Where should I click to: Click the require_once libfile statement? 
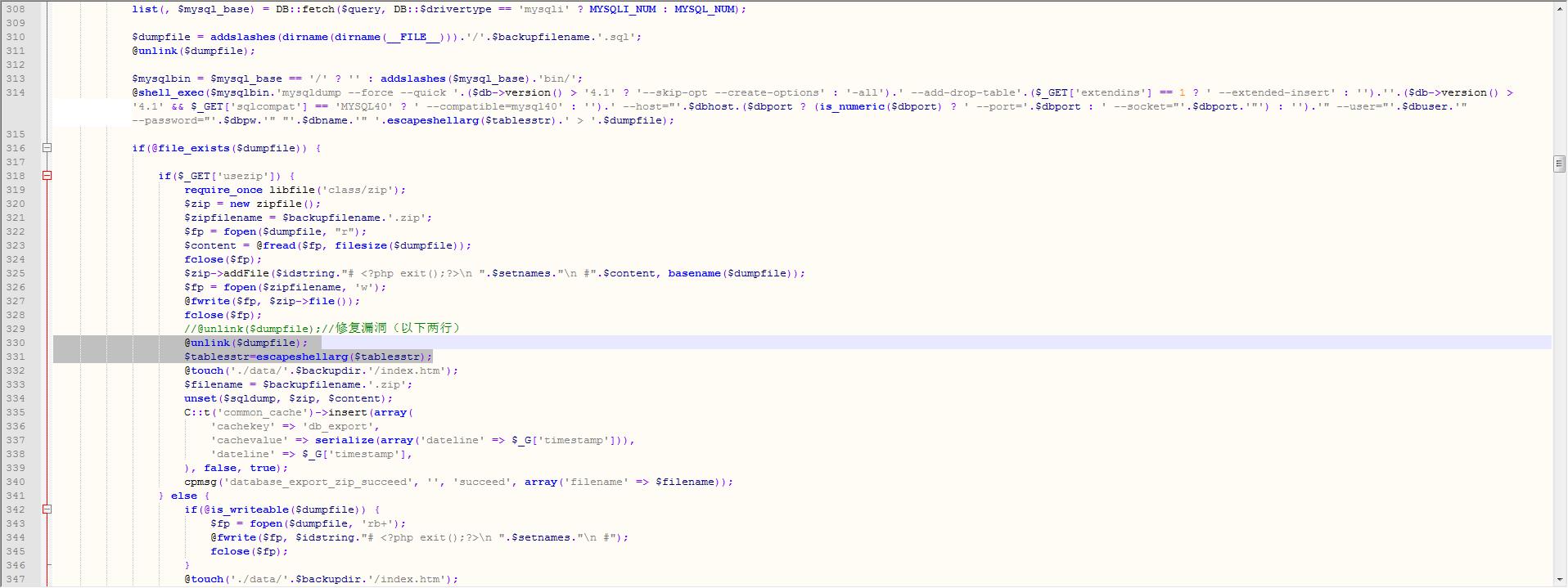pos(295,190)
